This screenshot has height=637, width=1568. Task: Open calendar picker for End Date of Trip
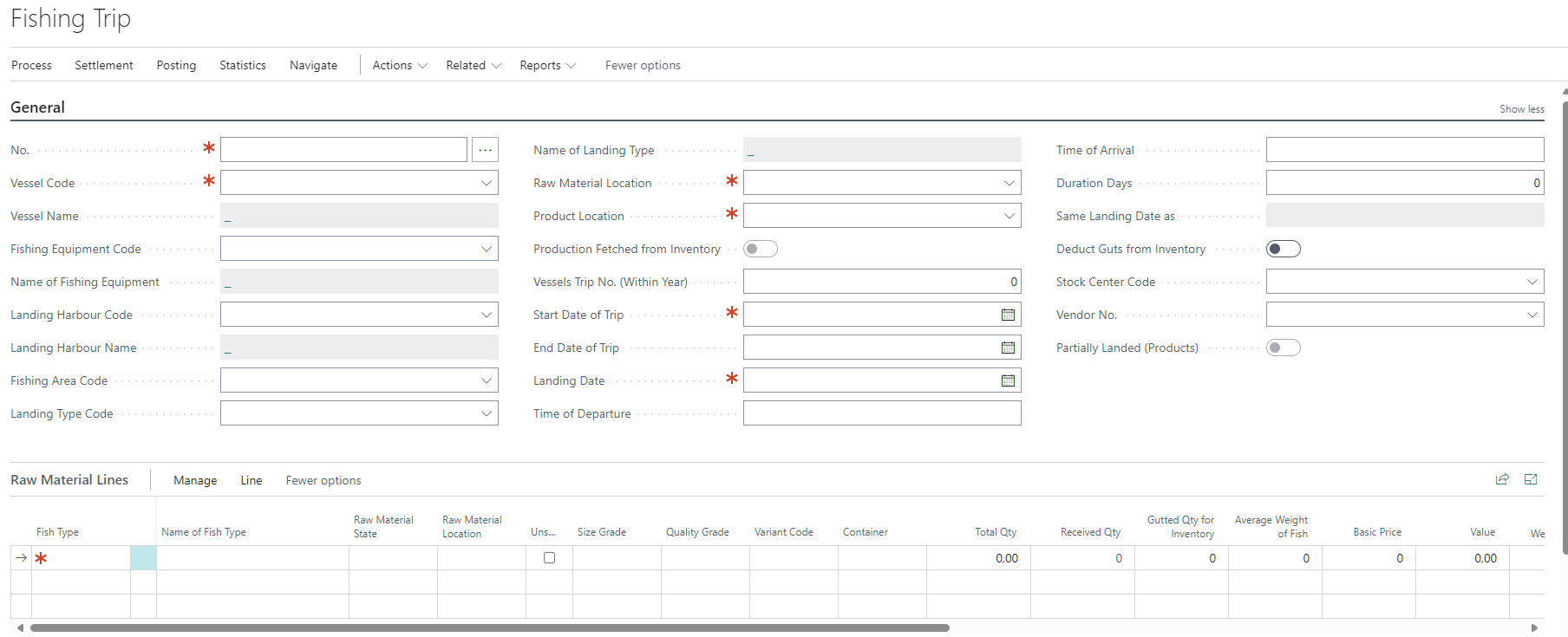point(1008,348)
